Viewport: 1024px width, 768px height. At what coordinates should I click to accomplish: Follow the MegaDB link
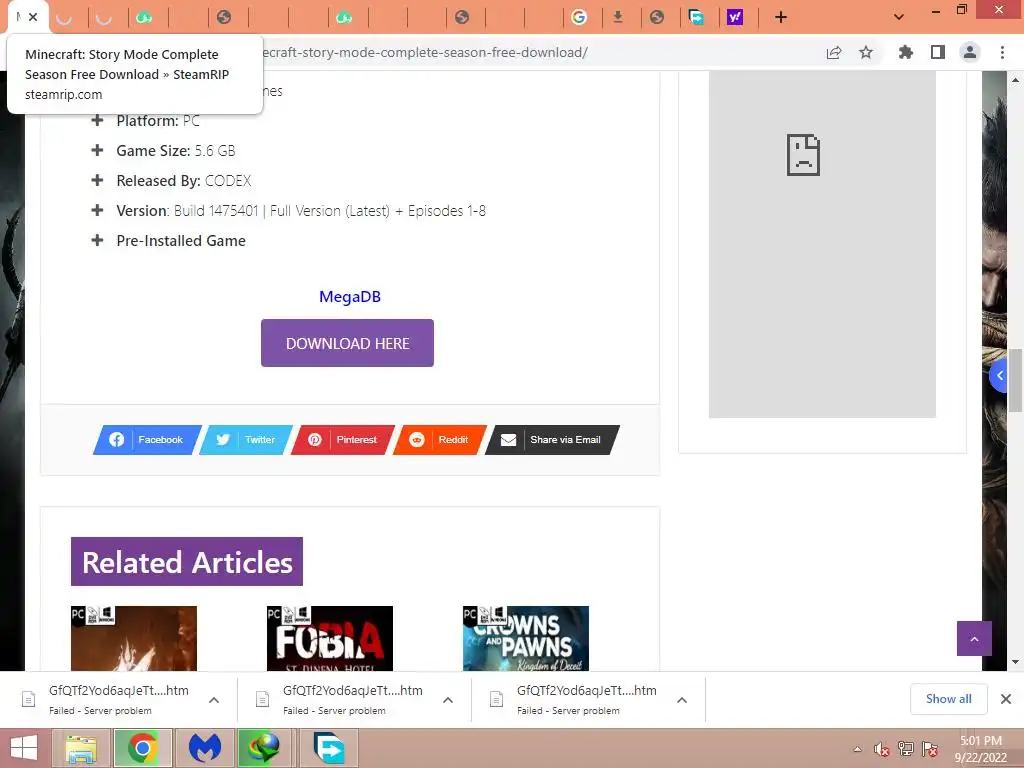[350, 296]
